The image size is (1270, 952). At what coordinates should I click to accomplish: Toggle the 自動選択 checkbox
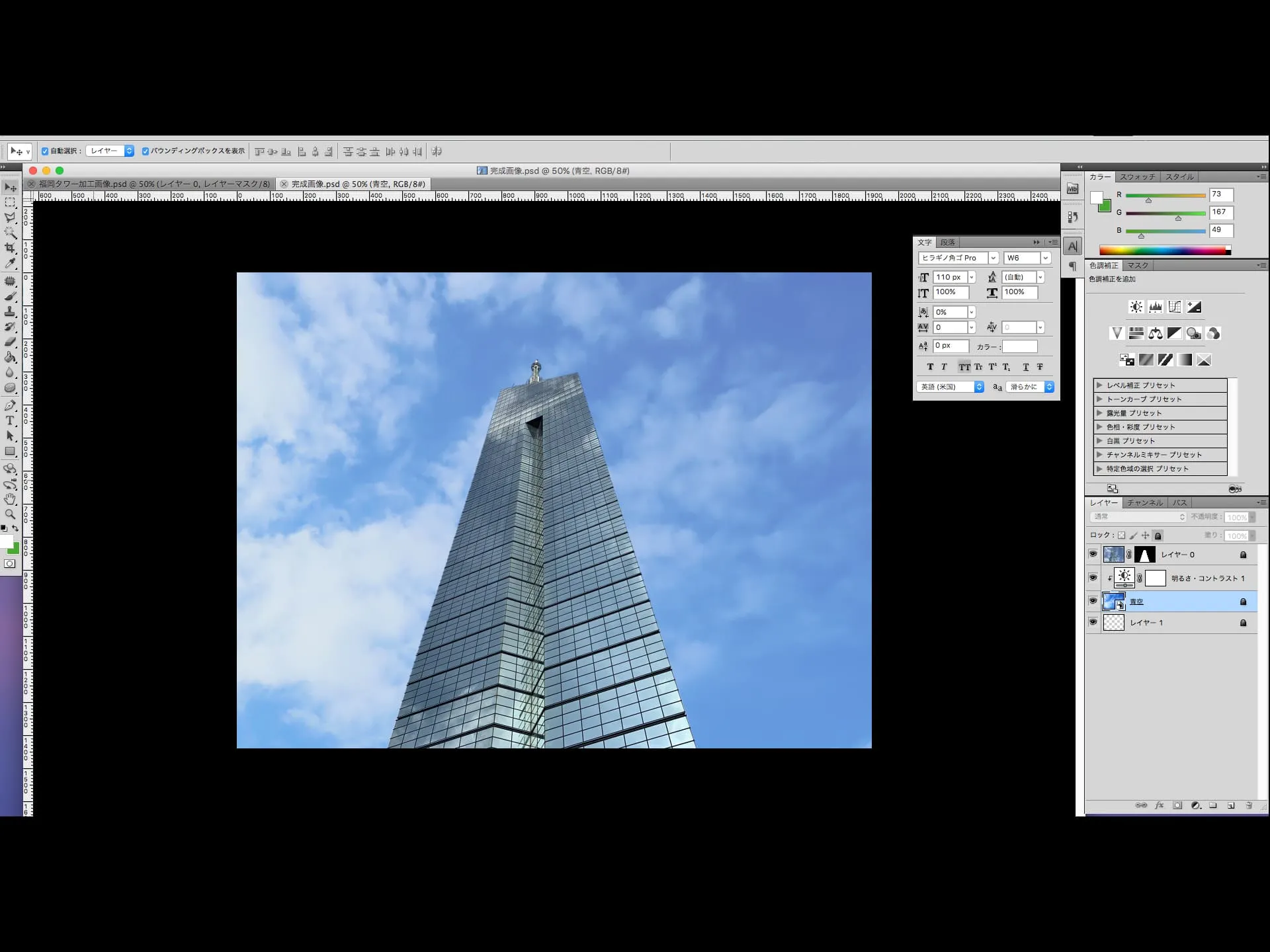(45, 151)
